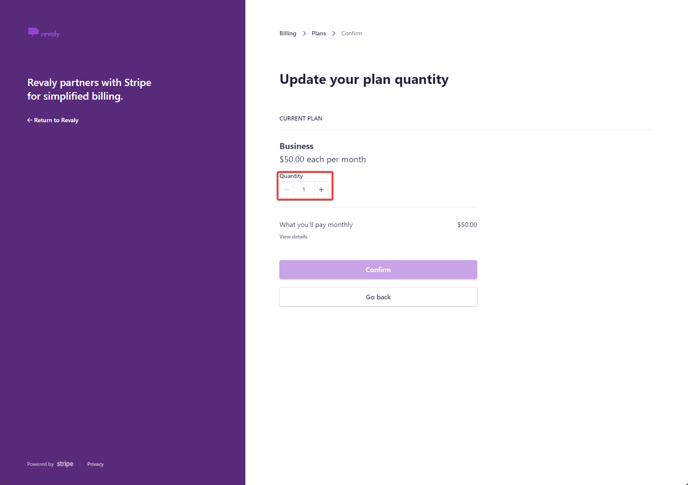The height and width of the screenshot is (485, 688).
Task: Click the Powered by text in footer
Action: (40, 464)
